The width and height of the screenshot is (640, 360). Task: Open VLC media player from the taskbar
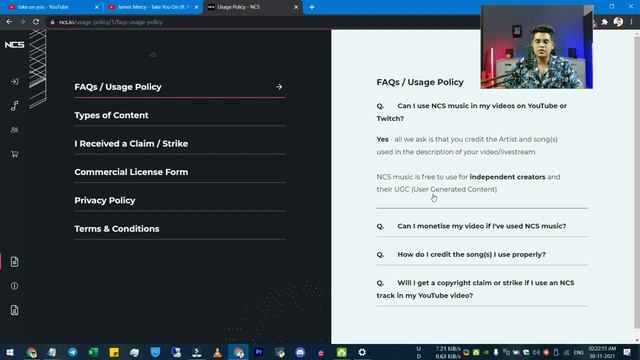(x=218, y=352)
